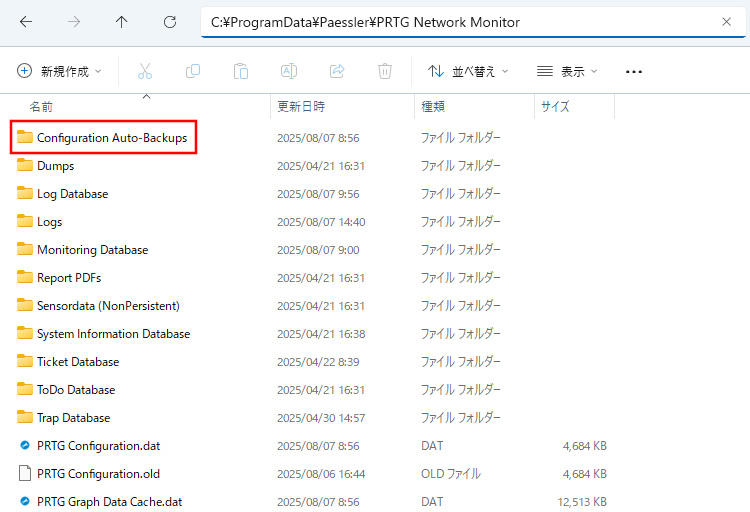The height and width of the screenshot is (512, 750).
Task: Click the '12,513 KB' size cell
Action: point(582,501)
